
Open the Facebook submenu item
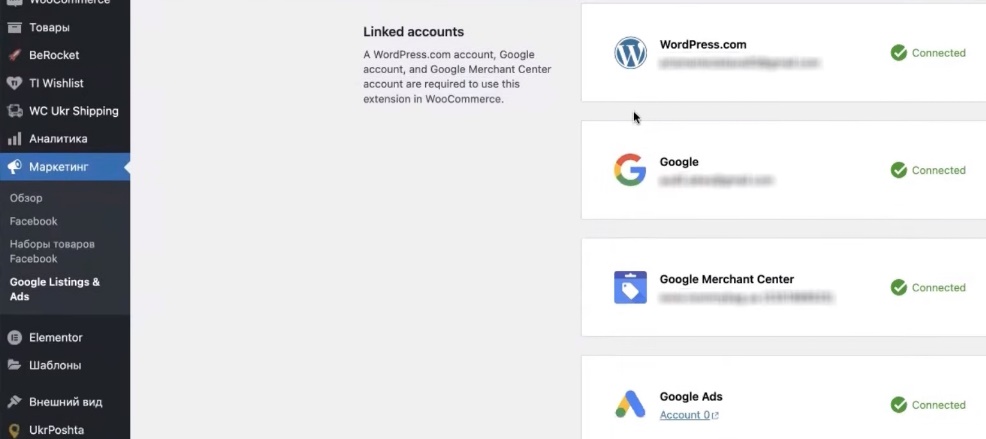34,221
